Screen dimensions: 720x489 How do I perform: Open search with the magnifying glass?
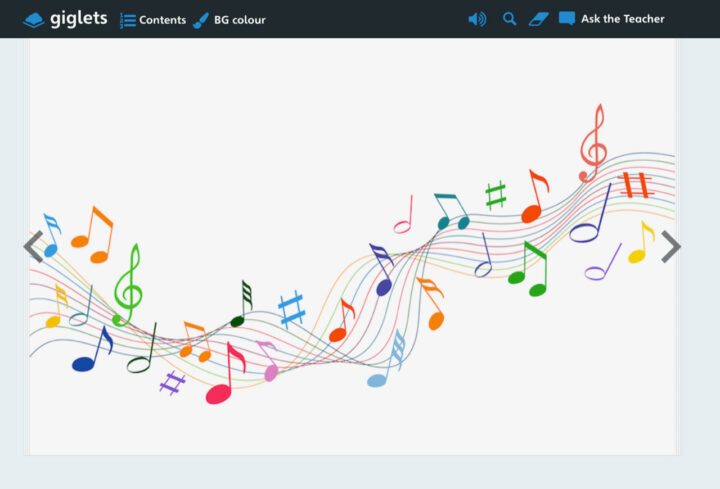509,19
